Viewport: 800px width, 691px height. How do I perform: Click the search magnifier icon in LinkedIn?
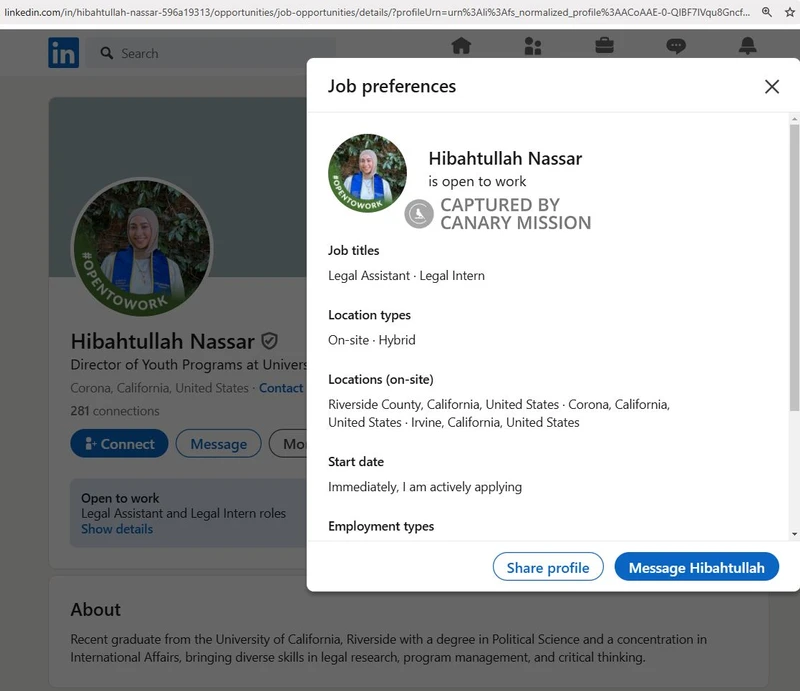pyautogui.click(x=107, y=53)
